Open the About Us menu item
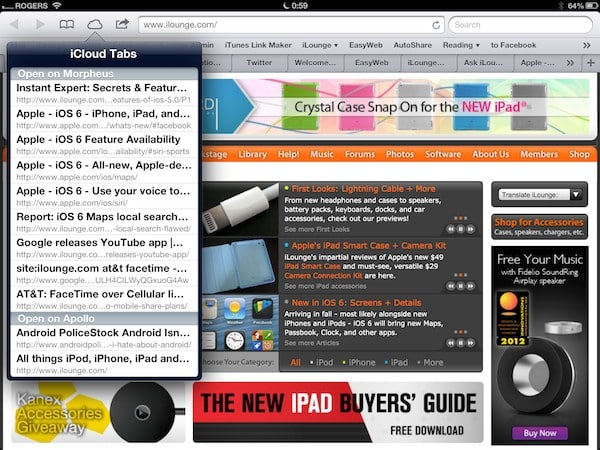This screenshot has height=450, width=600. 491,154
